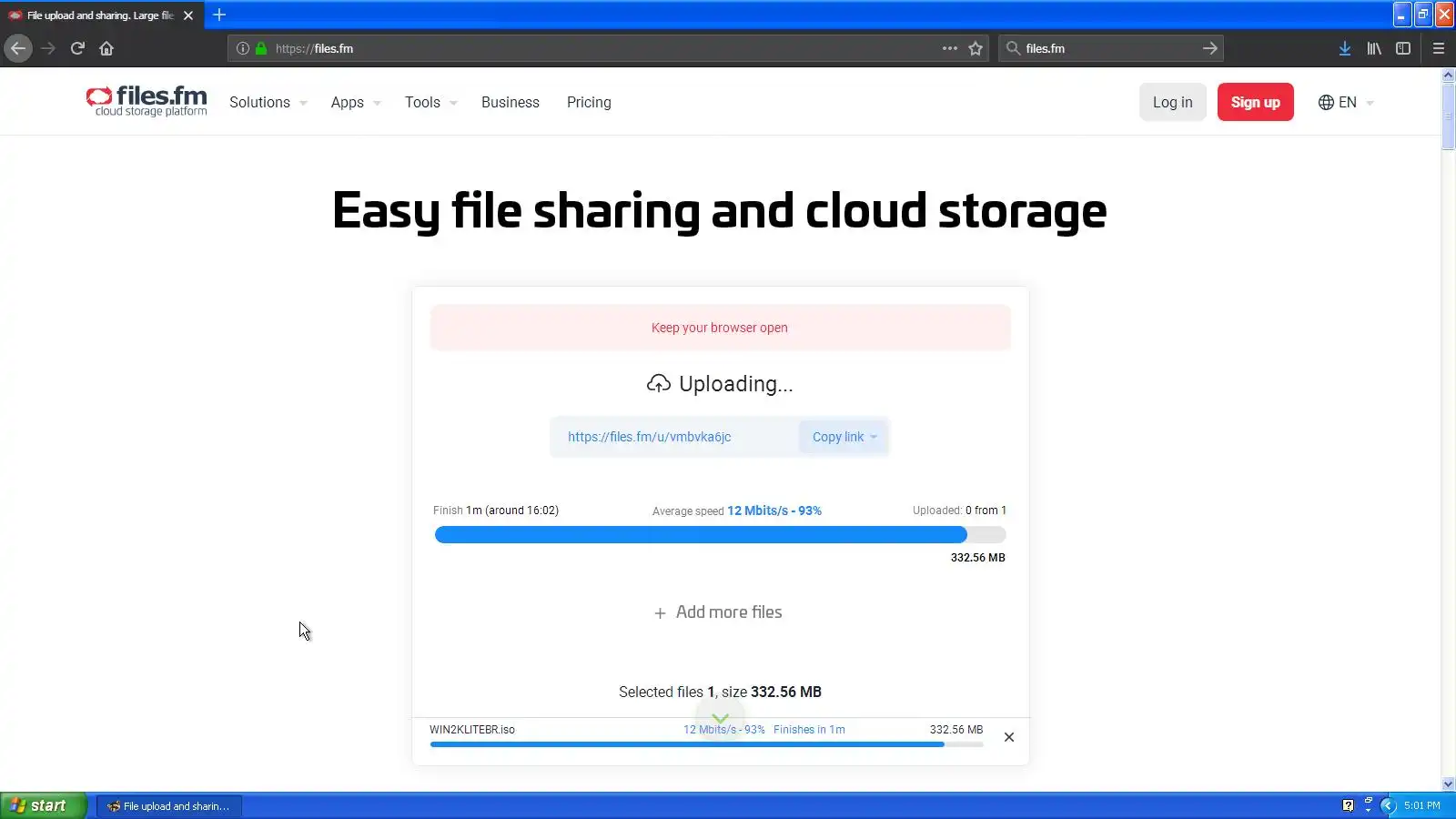Image resolution: width=1456 pixels, height=819 pixels.
Task: Click the Log in button
Action: click(1172, 102)
